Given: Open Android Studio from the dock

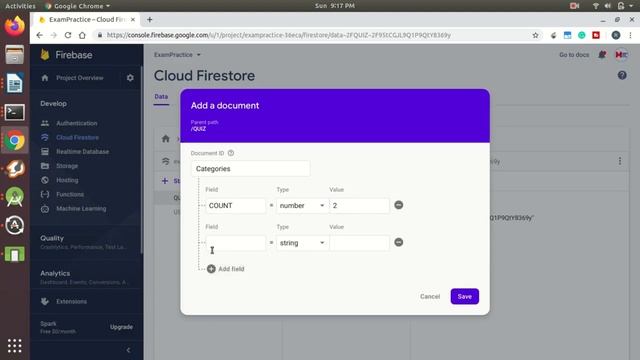Looking at the screenshot, I should point(14,197).
